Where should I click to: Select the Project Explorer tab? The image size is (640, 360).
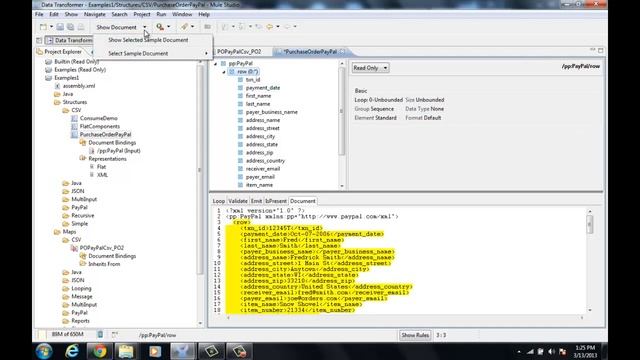[63, 52]
